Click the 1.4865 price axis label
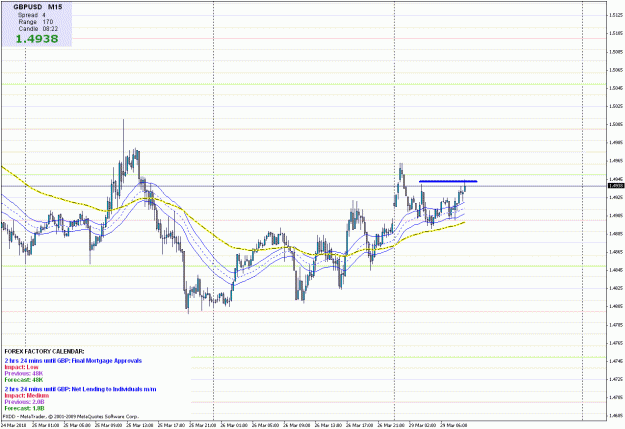This screenshot has width=625, height=429. [x=616, y=252]
